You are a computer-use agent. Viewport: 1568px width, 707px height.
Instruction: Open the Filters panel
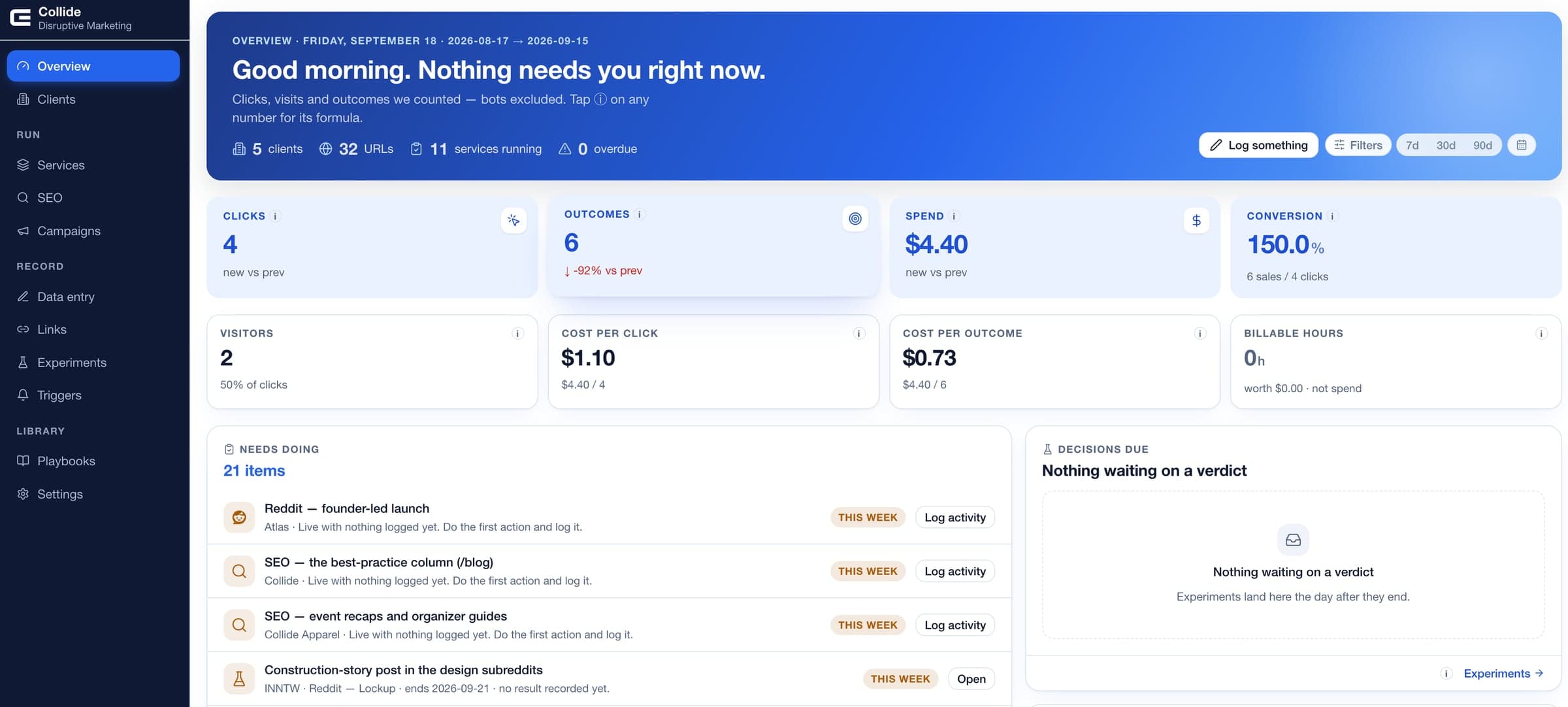point(1358,145)
